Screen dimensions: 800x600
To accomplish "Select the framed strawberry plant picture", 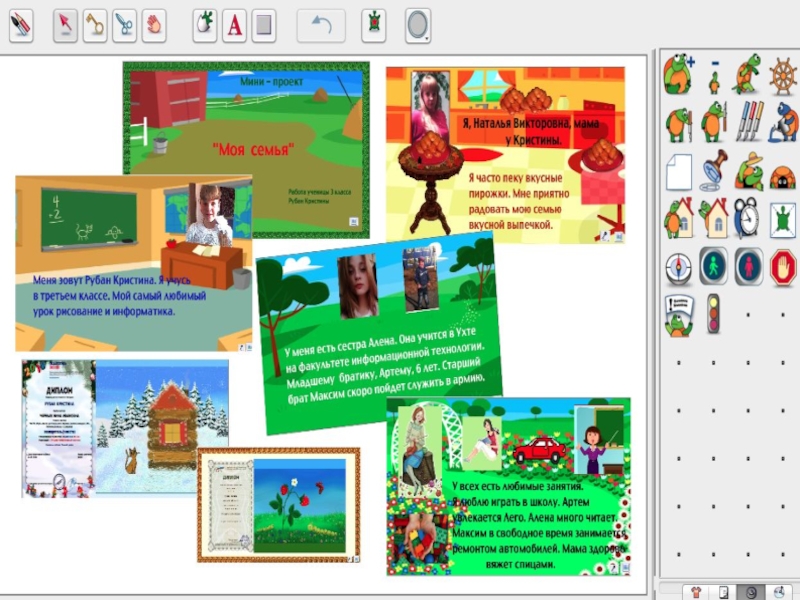I will click(279, 505).
